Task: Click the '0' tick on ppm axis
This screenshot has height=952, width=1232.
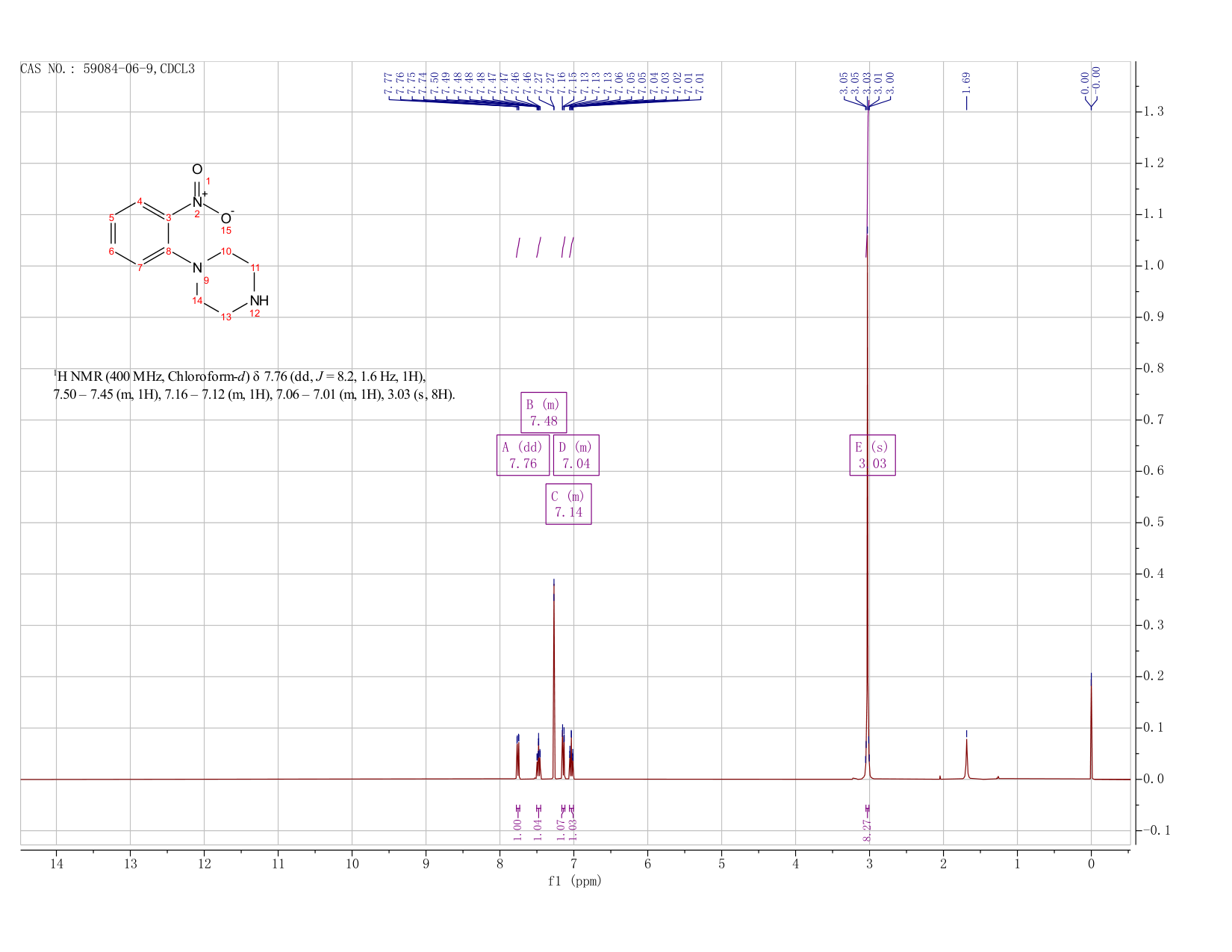Action: tap(1091, 864)
